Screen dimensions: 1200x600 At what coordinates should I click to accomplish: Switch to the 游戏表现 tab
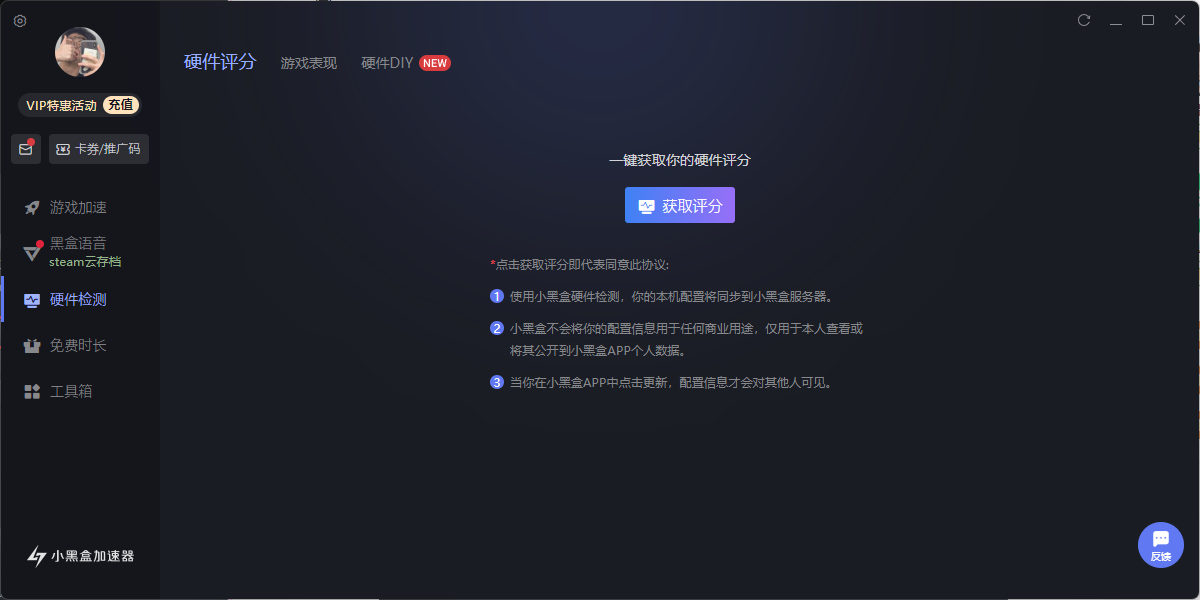tap(308, 63)
